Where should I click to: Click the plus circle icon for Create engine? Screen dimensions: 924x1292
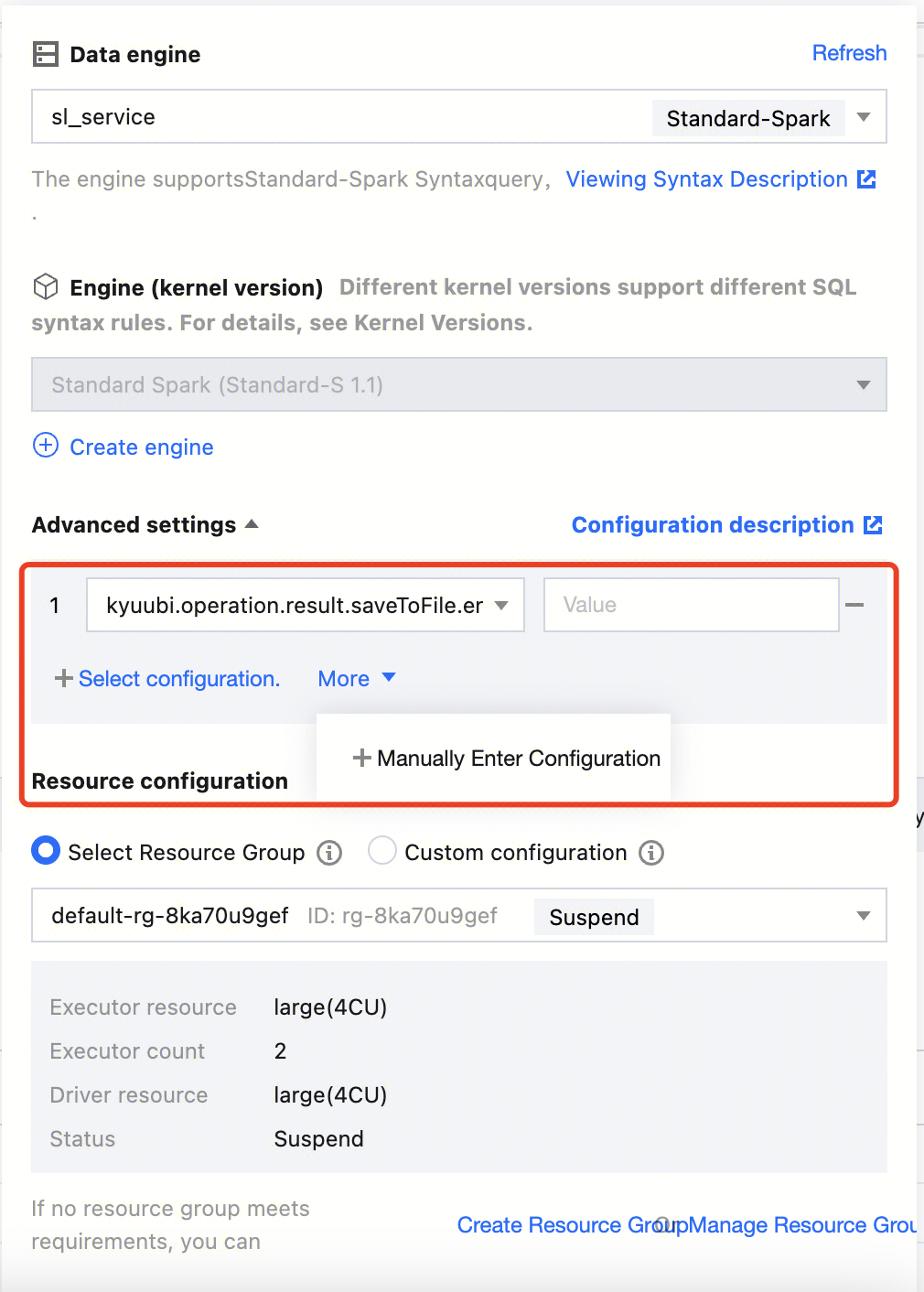(45, 446)
